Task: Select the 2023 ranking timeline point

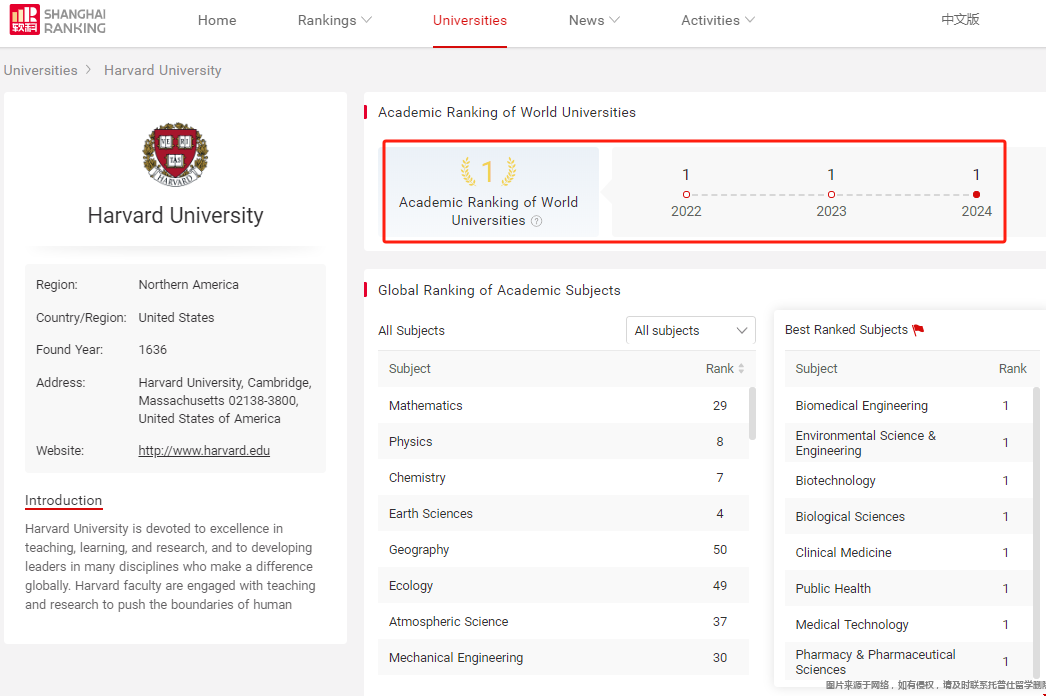Action: point(831,194)
